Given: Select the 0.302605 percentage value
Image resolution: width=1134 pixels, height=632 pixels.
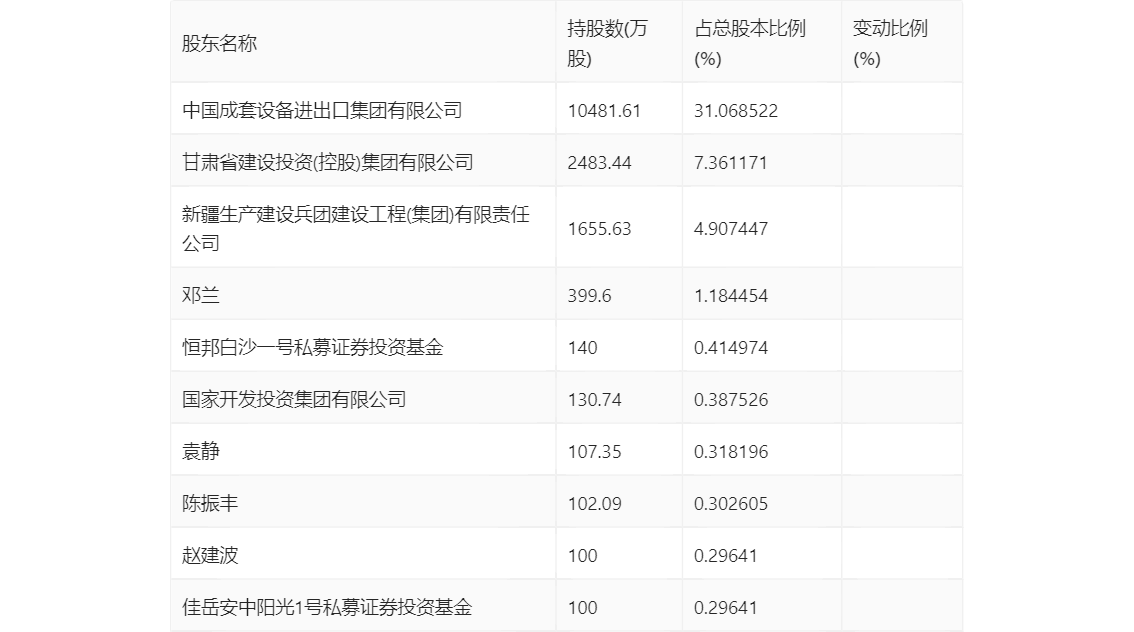Looking at the screenshot, I should [x=730, y=504].
